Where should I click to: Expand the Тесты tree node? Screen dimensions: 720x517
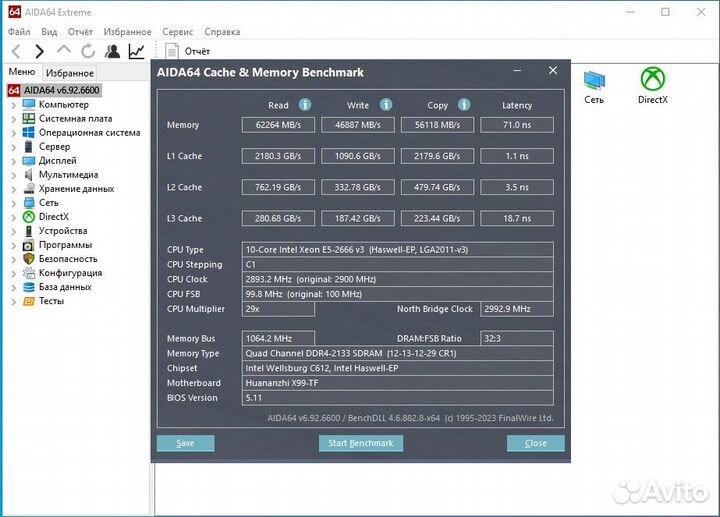pyautogui.click(x=13, y=301)
